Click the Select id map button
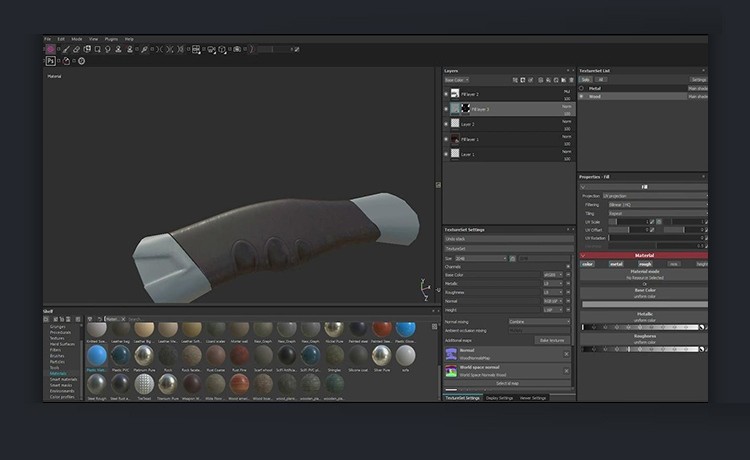Screen dimensions: 750x460 507,383
